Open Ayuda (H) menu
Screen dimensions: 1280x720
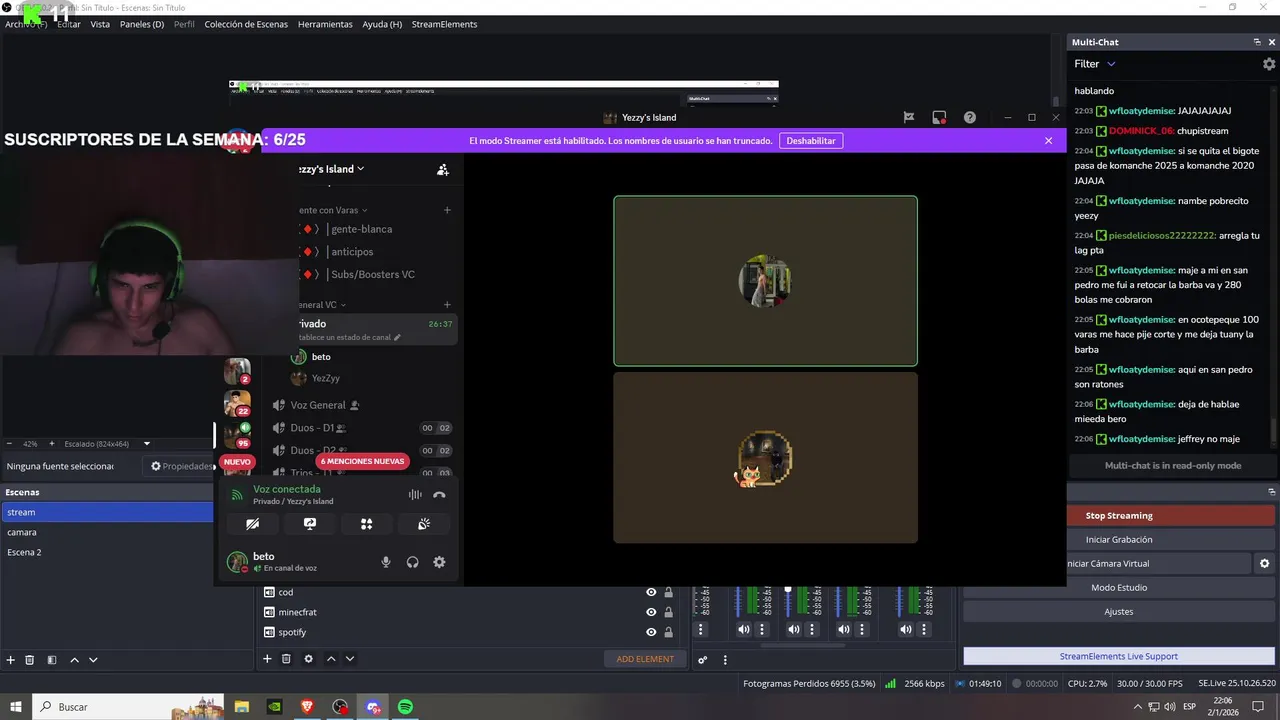382,24
